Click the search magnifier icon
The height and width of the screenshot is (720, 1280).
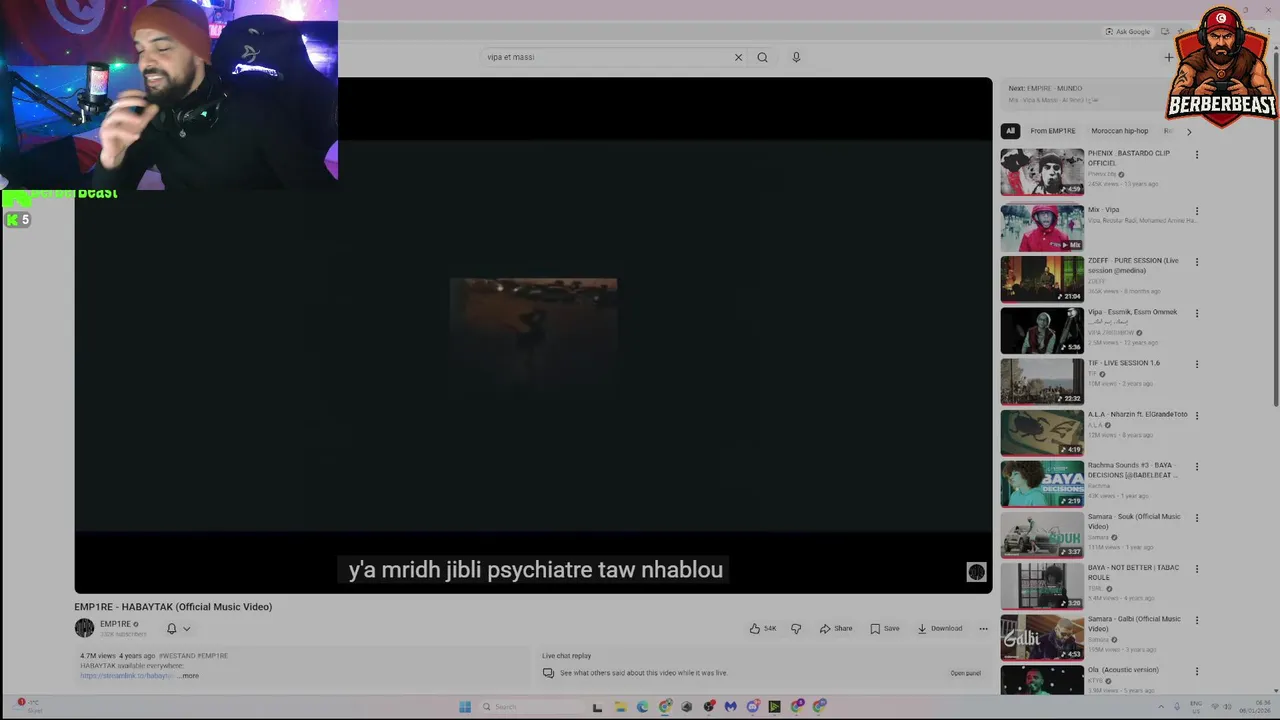762,57
